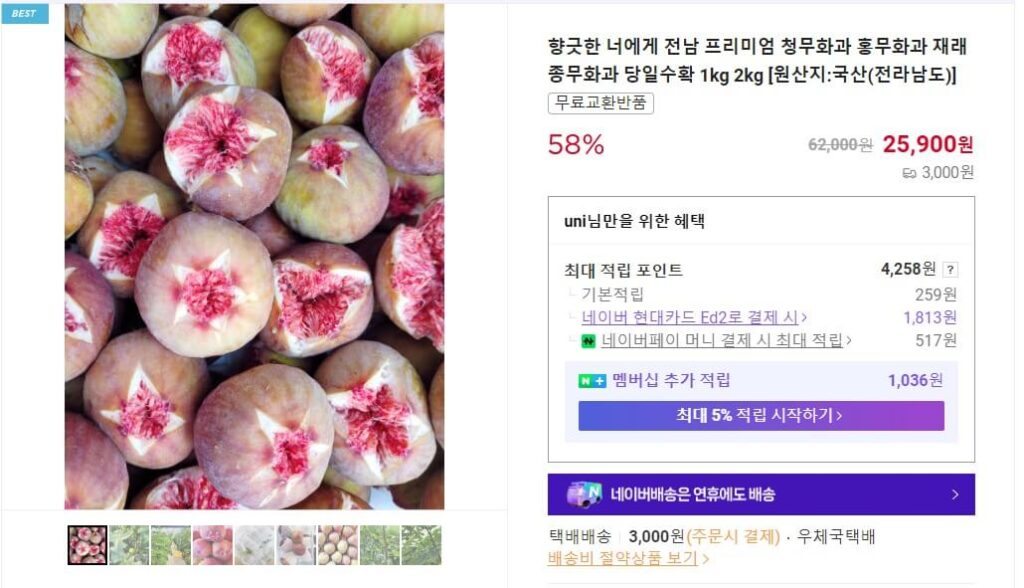Select the seventh thumbnail with pale figs
The image size is (1024, 588).
(337, 545)
